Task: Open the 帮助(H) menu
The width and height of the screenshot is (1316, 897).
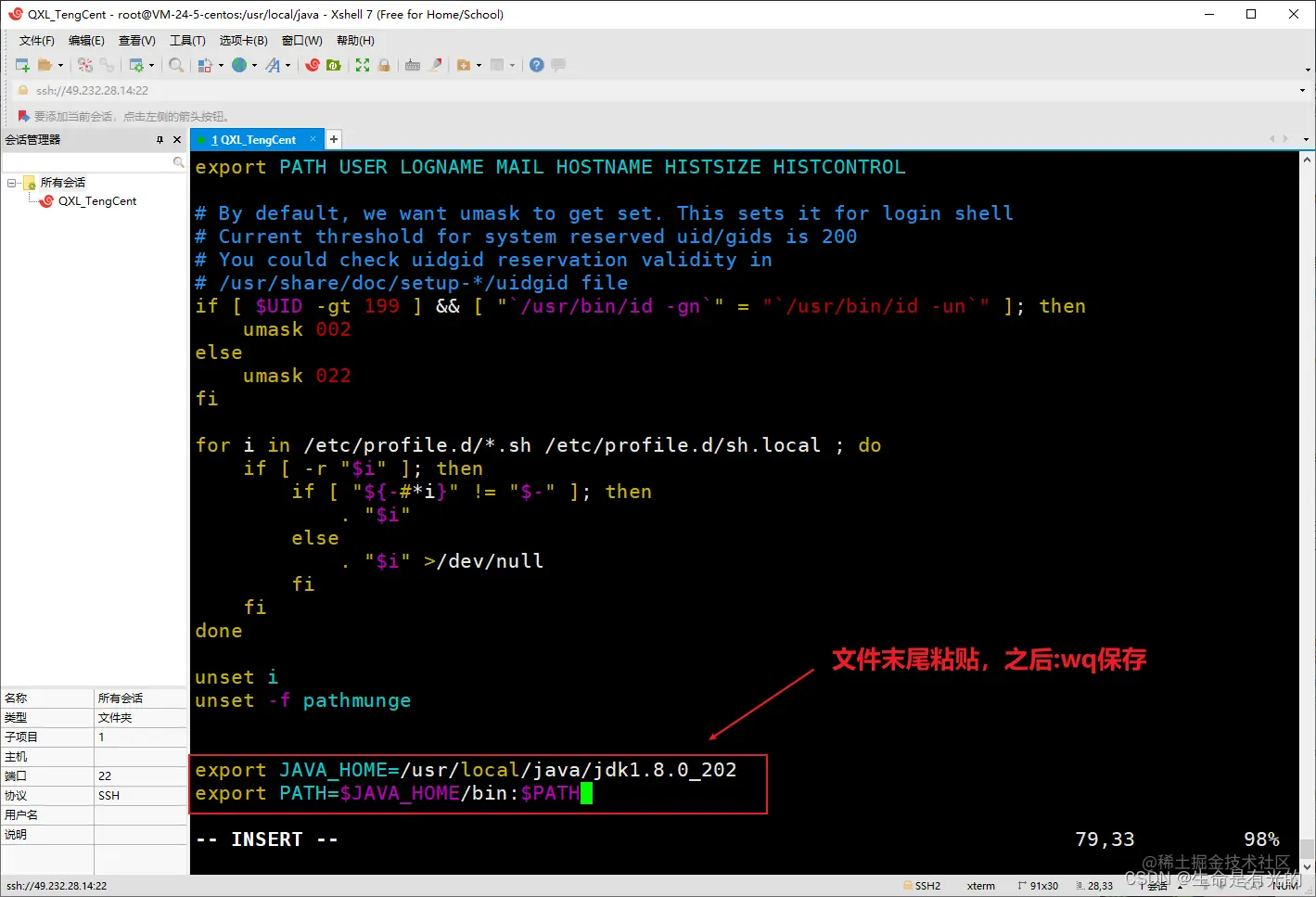Action: pos(355,41)
